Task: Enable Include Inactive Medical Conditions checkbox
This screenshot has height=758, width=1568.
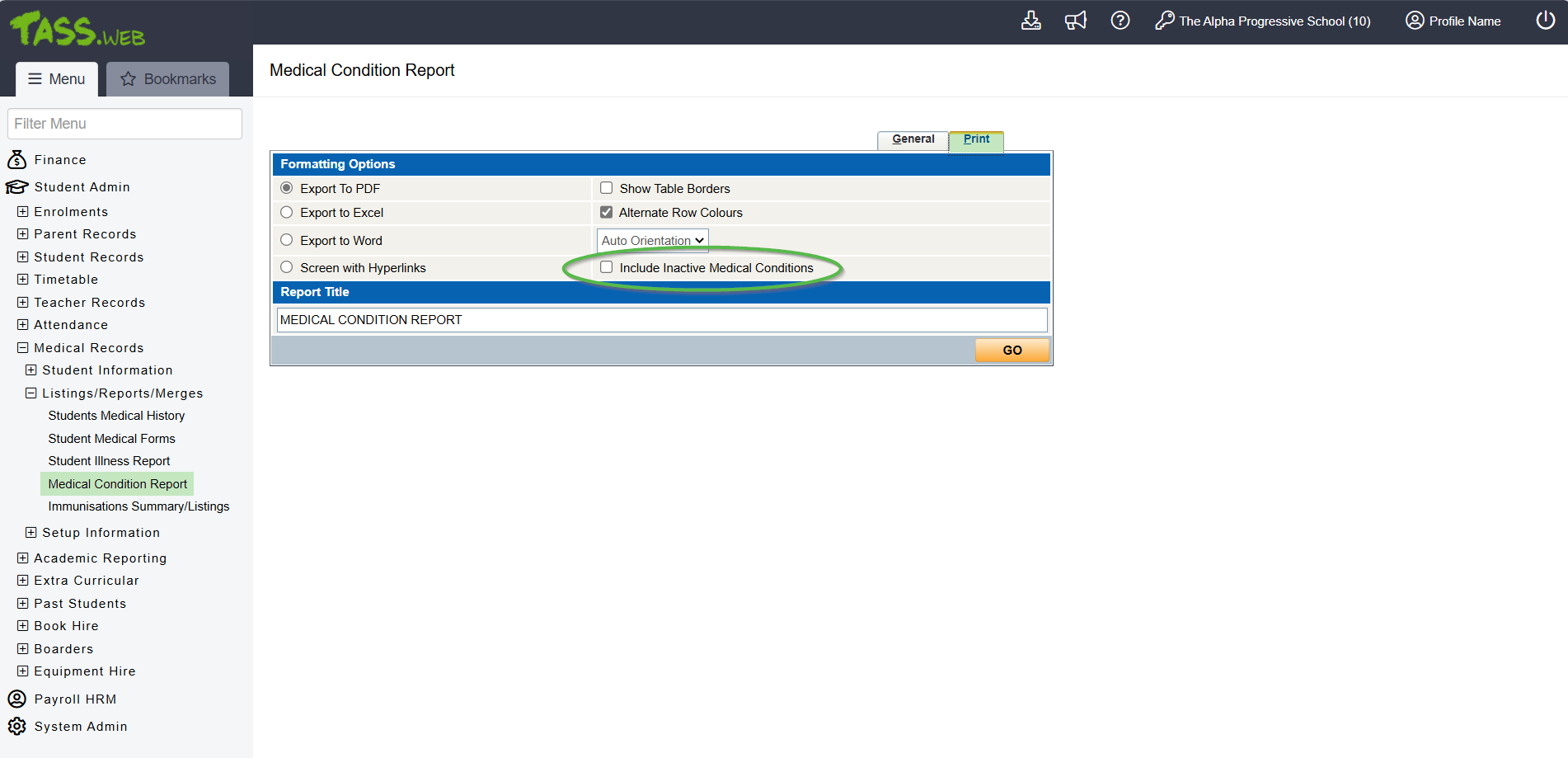Action: (607, 267)
